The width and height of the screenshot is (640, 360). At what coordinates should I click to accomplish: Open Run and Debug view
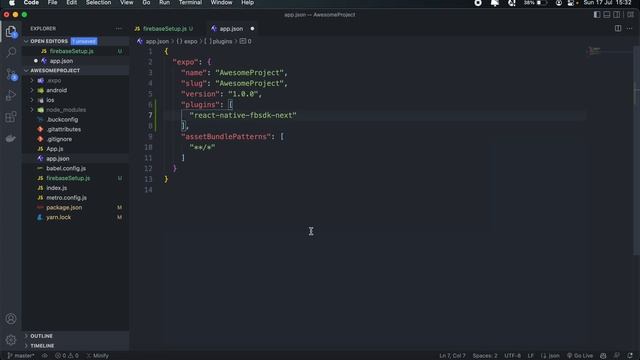tap(11, 95)
